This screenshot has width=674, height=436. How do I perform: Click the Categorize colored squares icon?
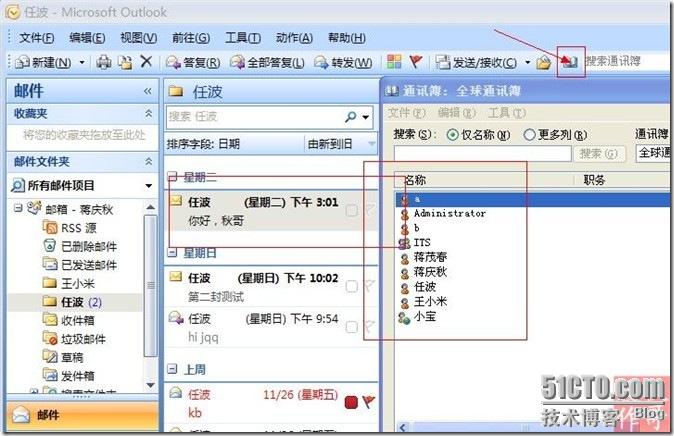click(x=394, y=62)
